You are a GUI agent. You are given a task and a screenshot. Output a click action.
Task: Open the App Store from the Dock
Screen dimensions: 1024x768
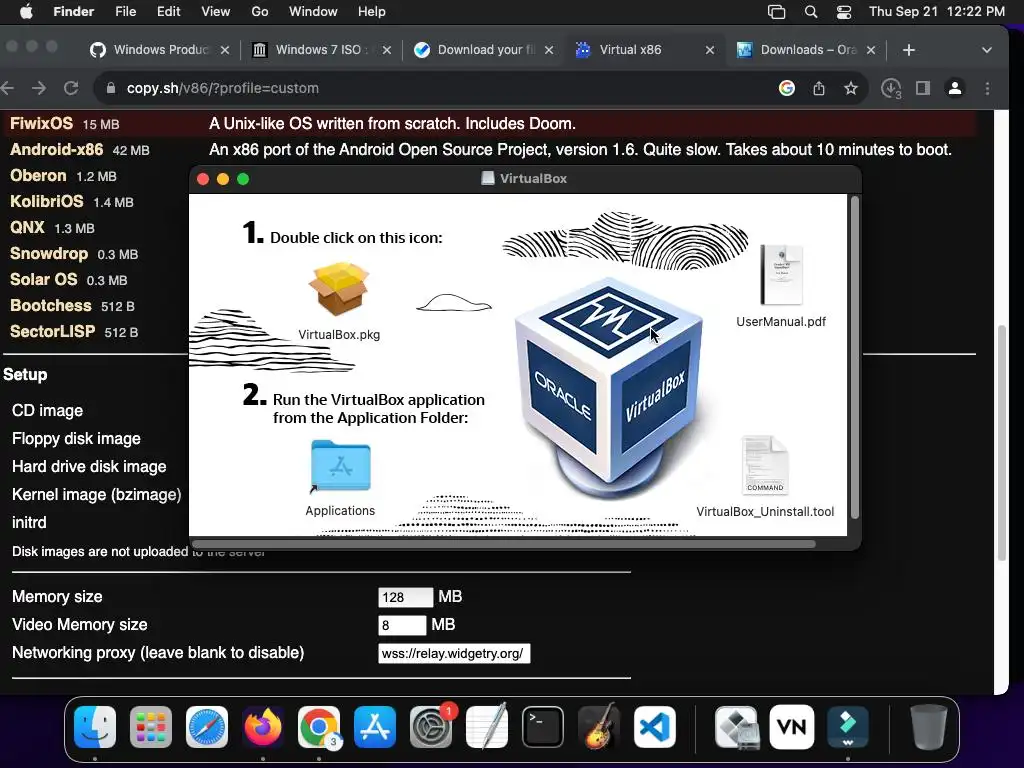point(375,727)
